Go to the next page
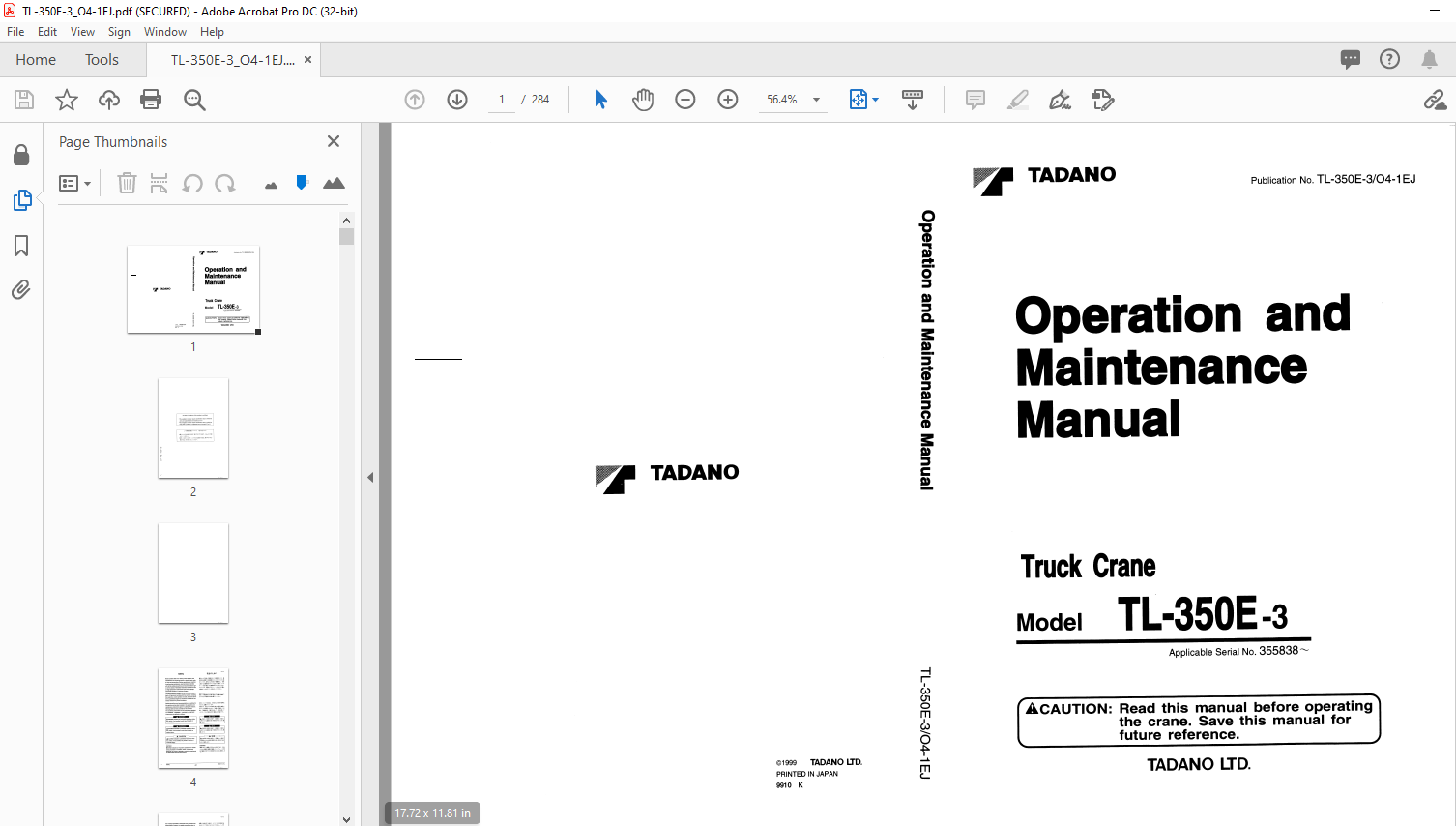 coord(457,100)
